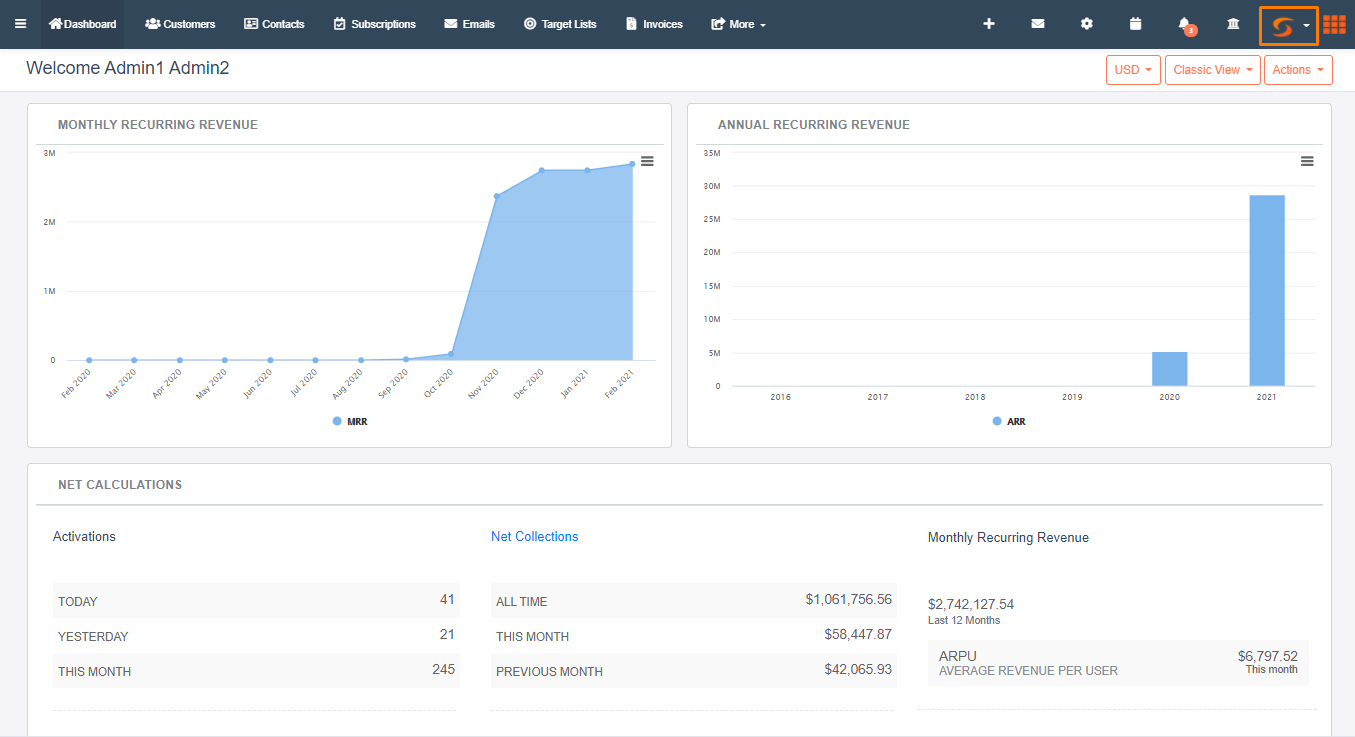The image size is (1355, 737).
Task: Open the orange app grid icon
Action: 1334,24
